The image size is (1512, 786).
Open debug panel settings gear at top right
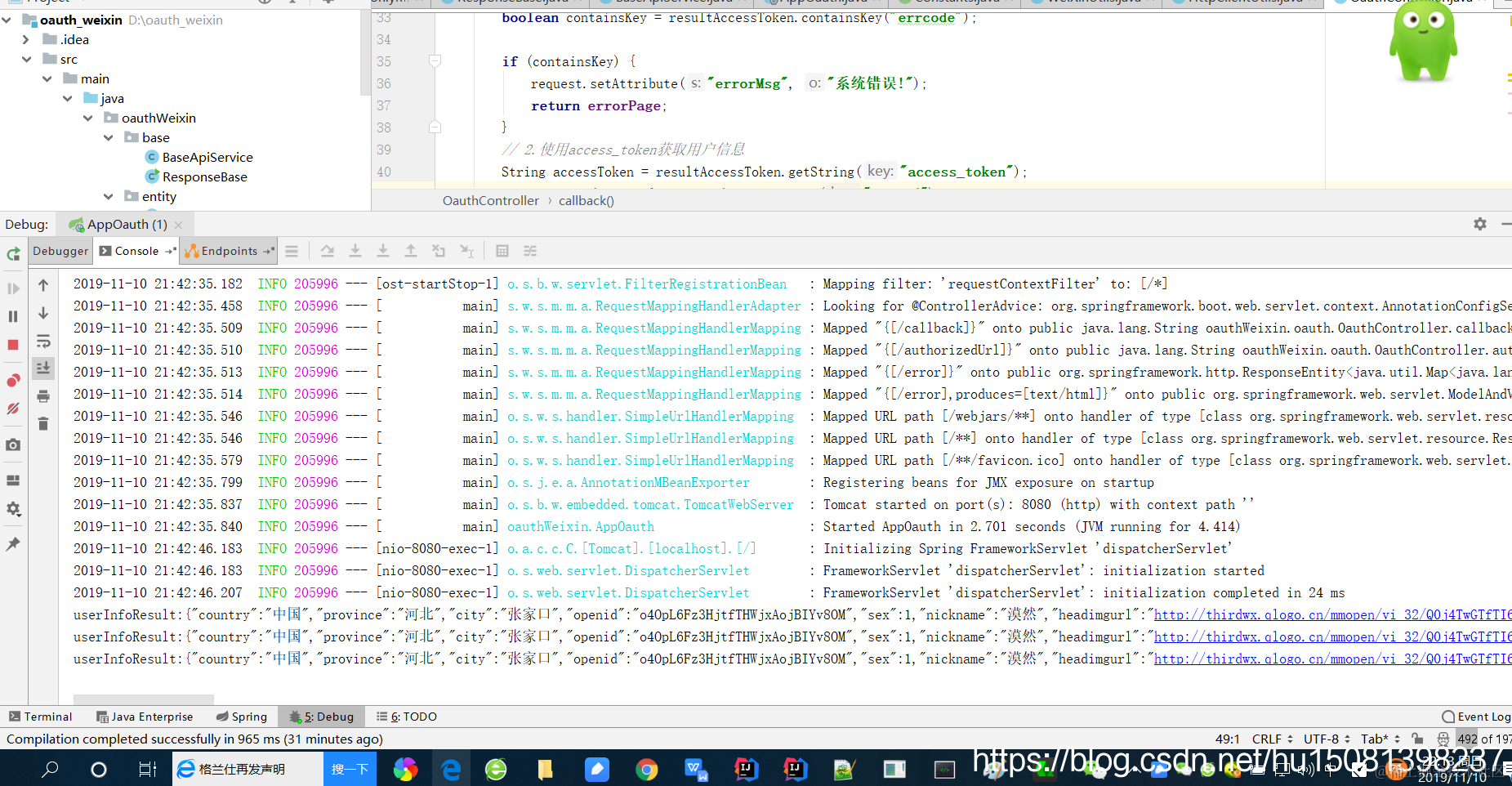[x=1480, y=224]
